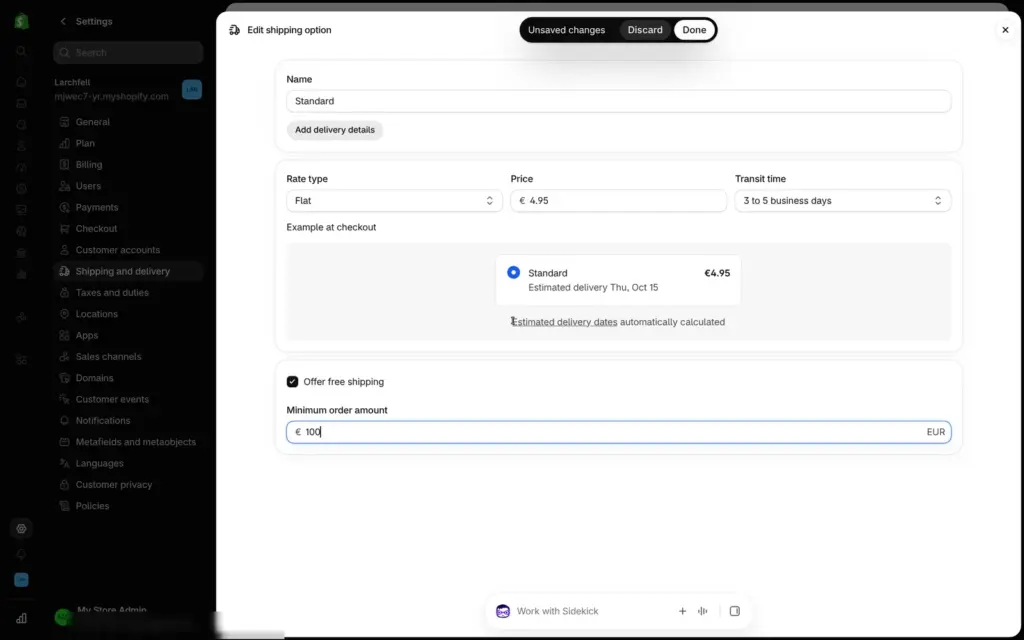Click the LAR store avatar badge
The width and height of the screenshot is (1024, 640).
tap(192, 89)
